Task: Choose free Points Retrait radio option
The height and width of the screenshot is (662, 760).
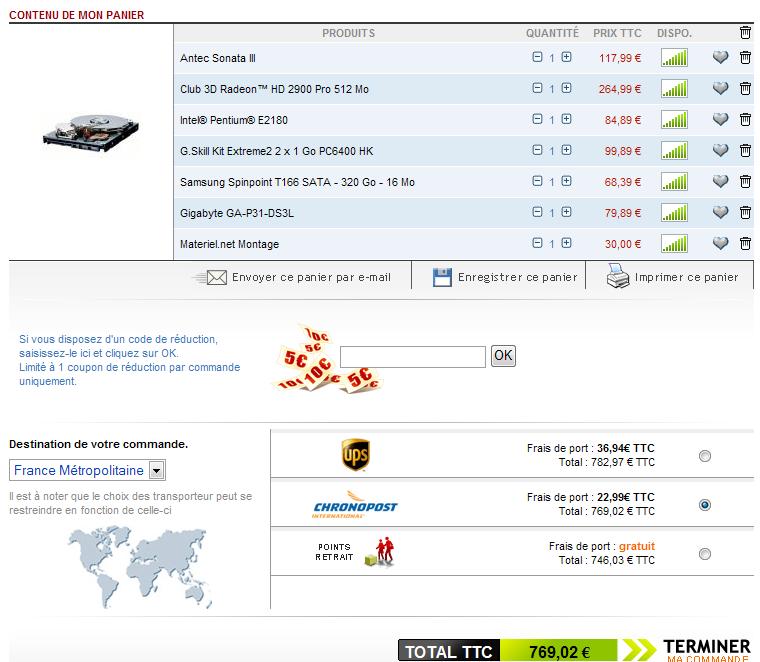Action: pyautogui.click(x=705, y=554)
